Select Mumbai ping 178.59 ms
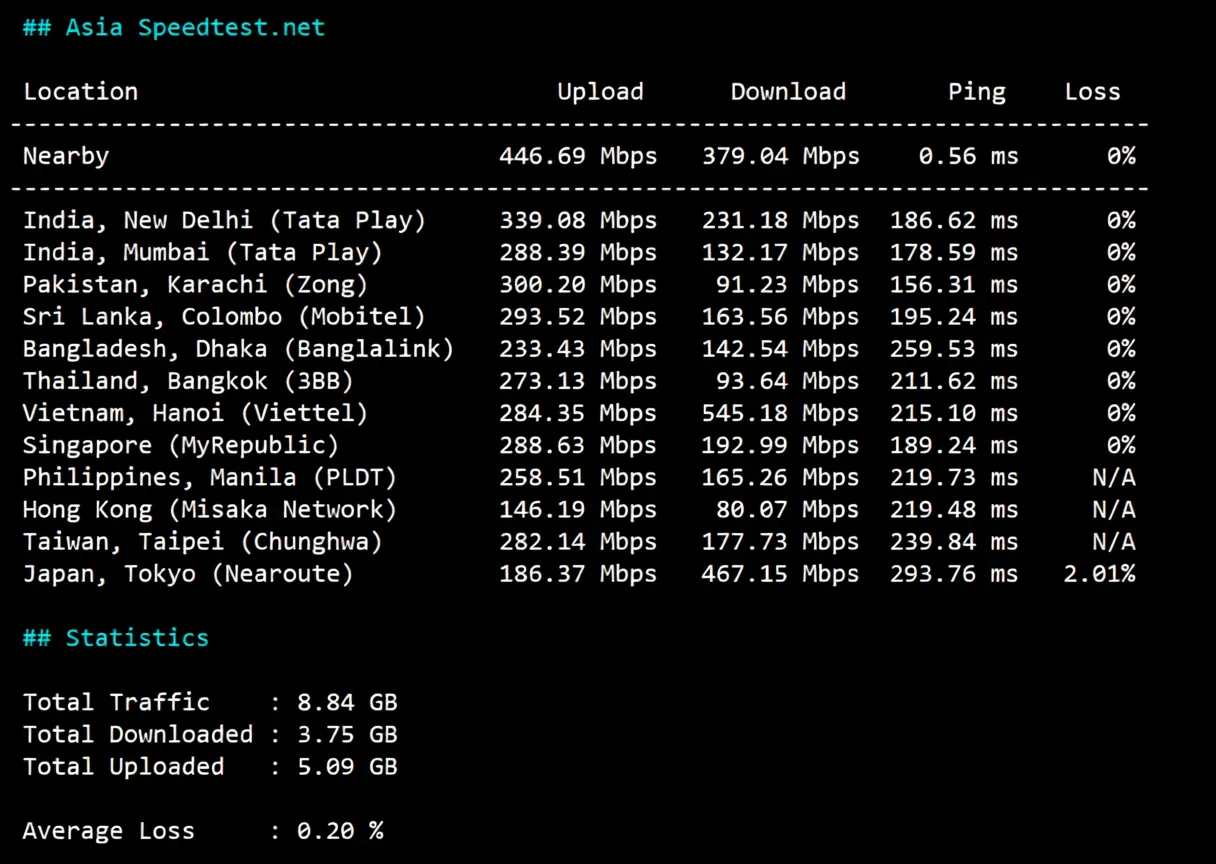 pyautogui.click(x=954, y=252)
